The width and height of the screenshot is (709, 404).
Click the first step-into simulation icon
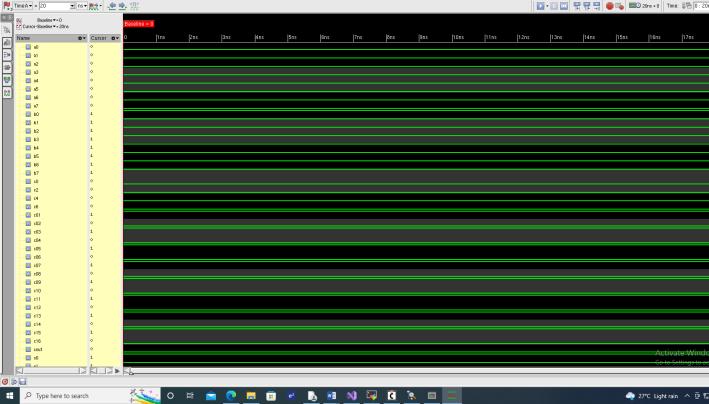(x=577, y=6)
